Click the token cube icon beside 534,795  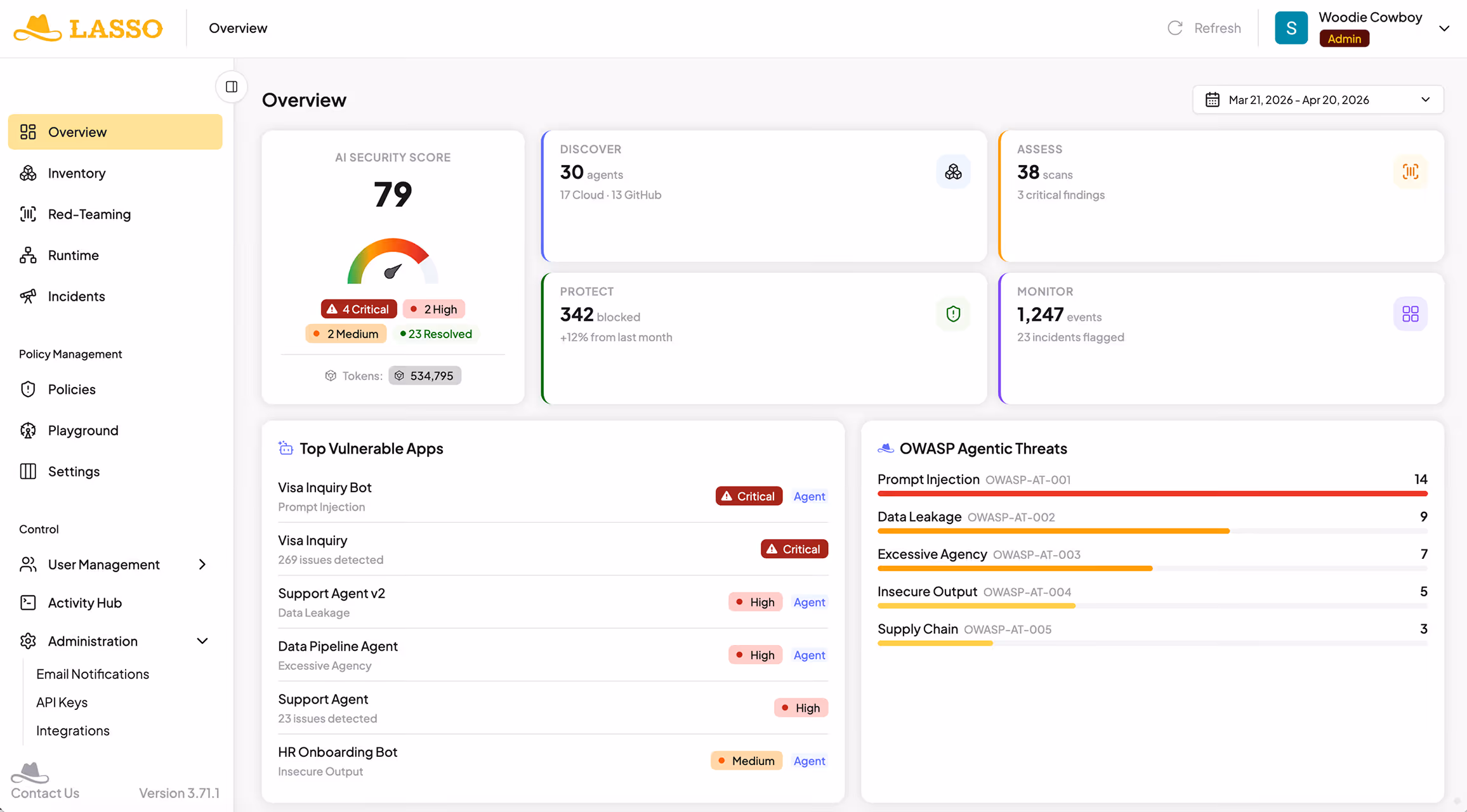click(399, 376)
